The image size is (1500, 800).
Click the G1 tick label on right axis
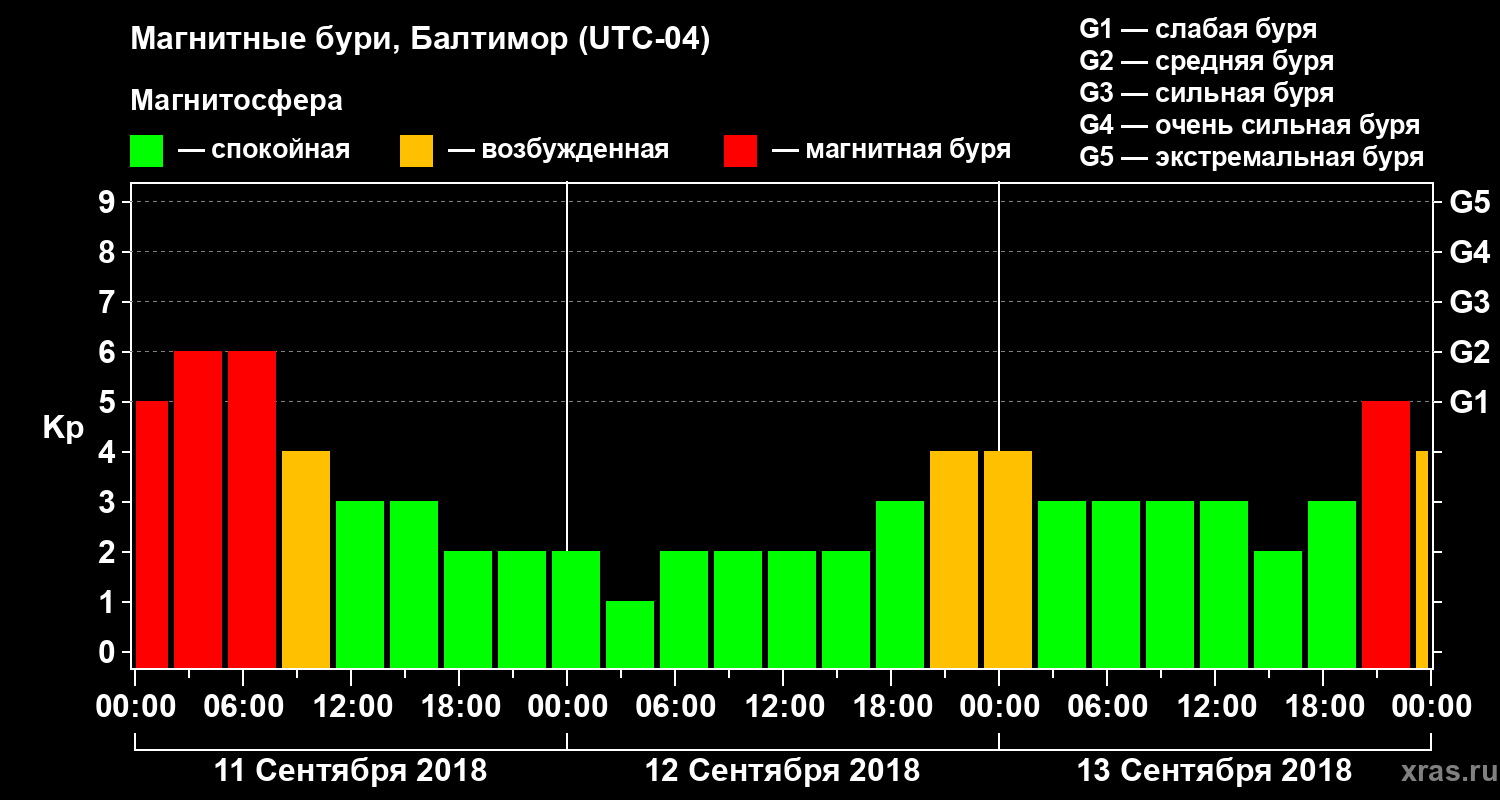pyautogui.click(x=1470, y=402)
